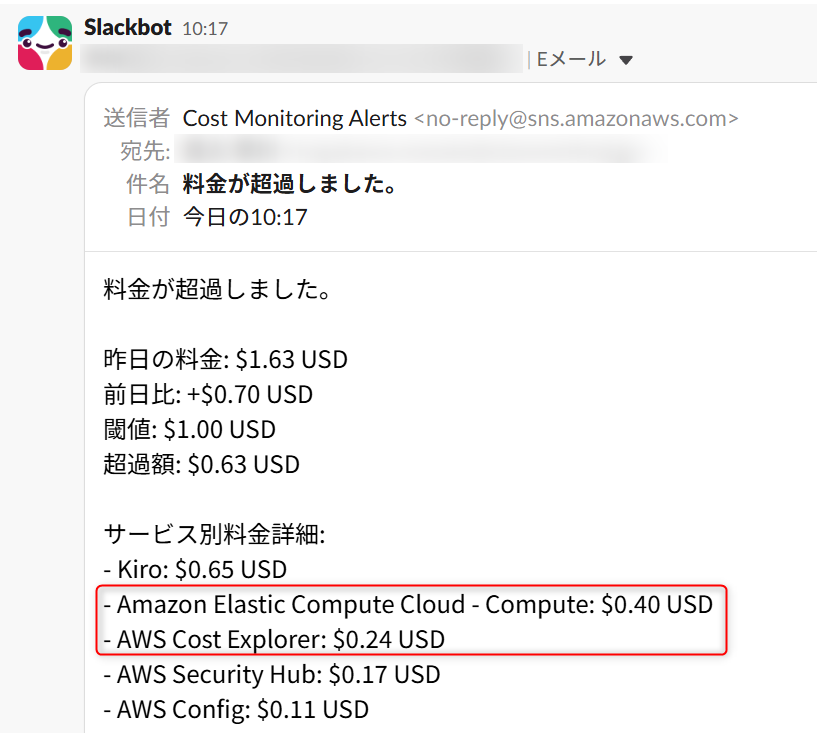Viewport: 817px width, 733px height.
Task: Click the Amazon Elastic Compute Cloud cost entry
Action: 408,605
